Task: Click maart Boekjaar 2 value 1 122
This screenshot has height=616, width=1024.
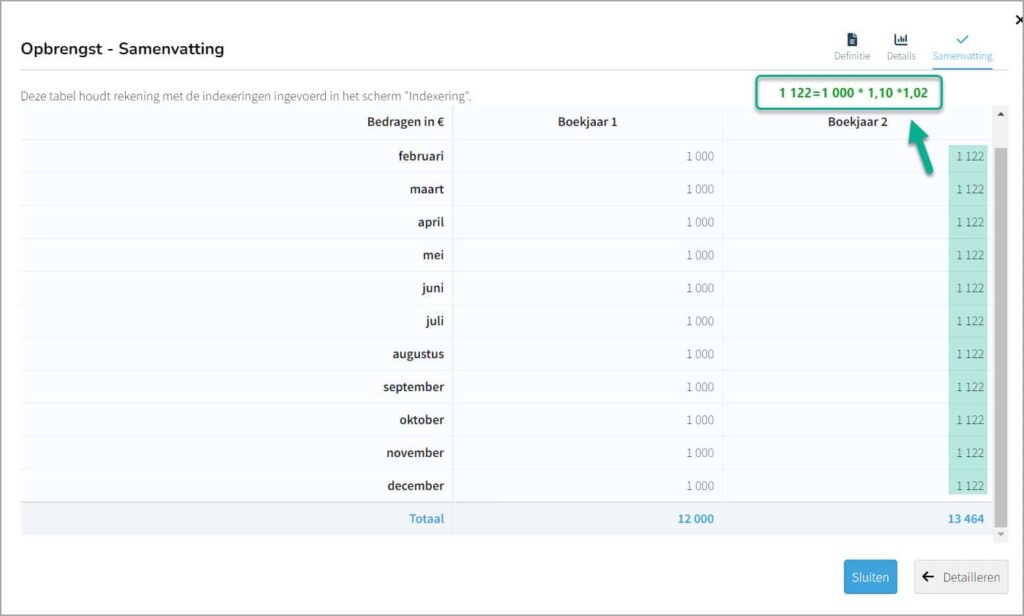Action: point(970,189)
